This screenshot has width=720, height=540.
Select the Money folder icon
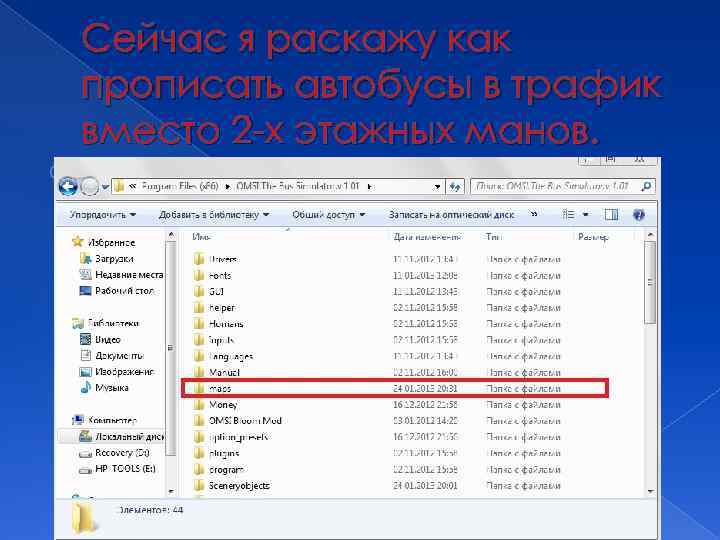[x=199, y=405]
